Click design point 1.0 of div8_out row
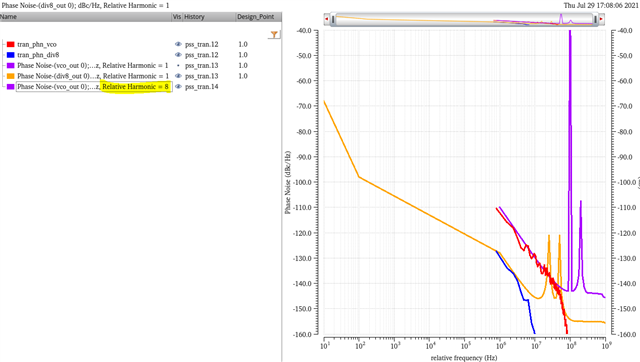640x362 pixels. click(x=243, y=76)
